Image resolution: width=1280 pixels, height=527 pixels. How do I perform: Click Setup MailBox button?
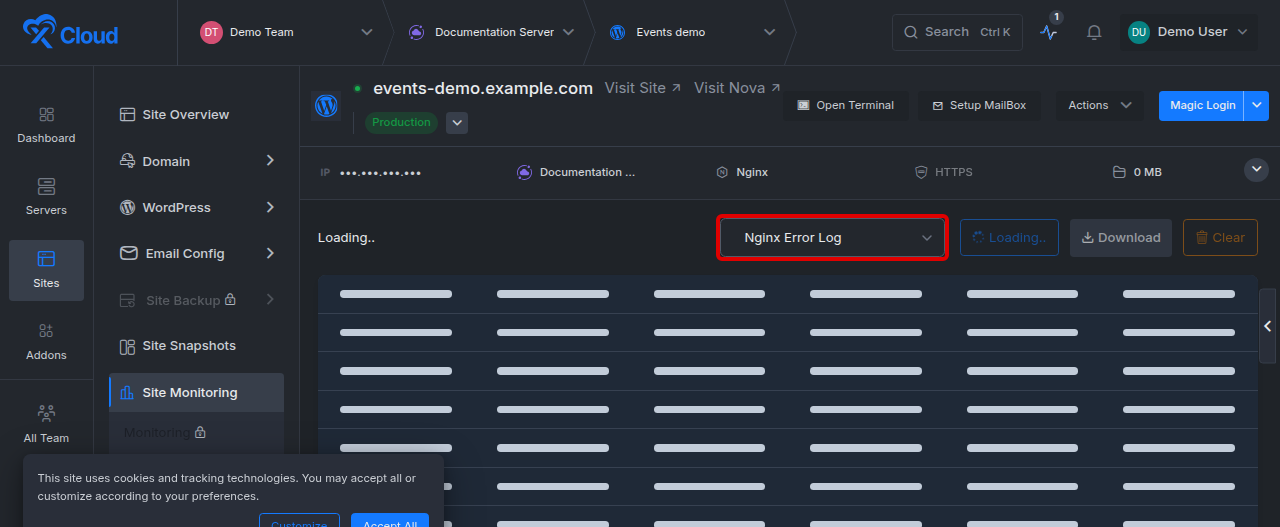[979, 105]
